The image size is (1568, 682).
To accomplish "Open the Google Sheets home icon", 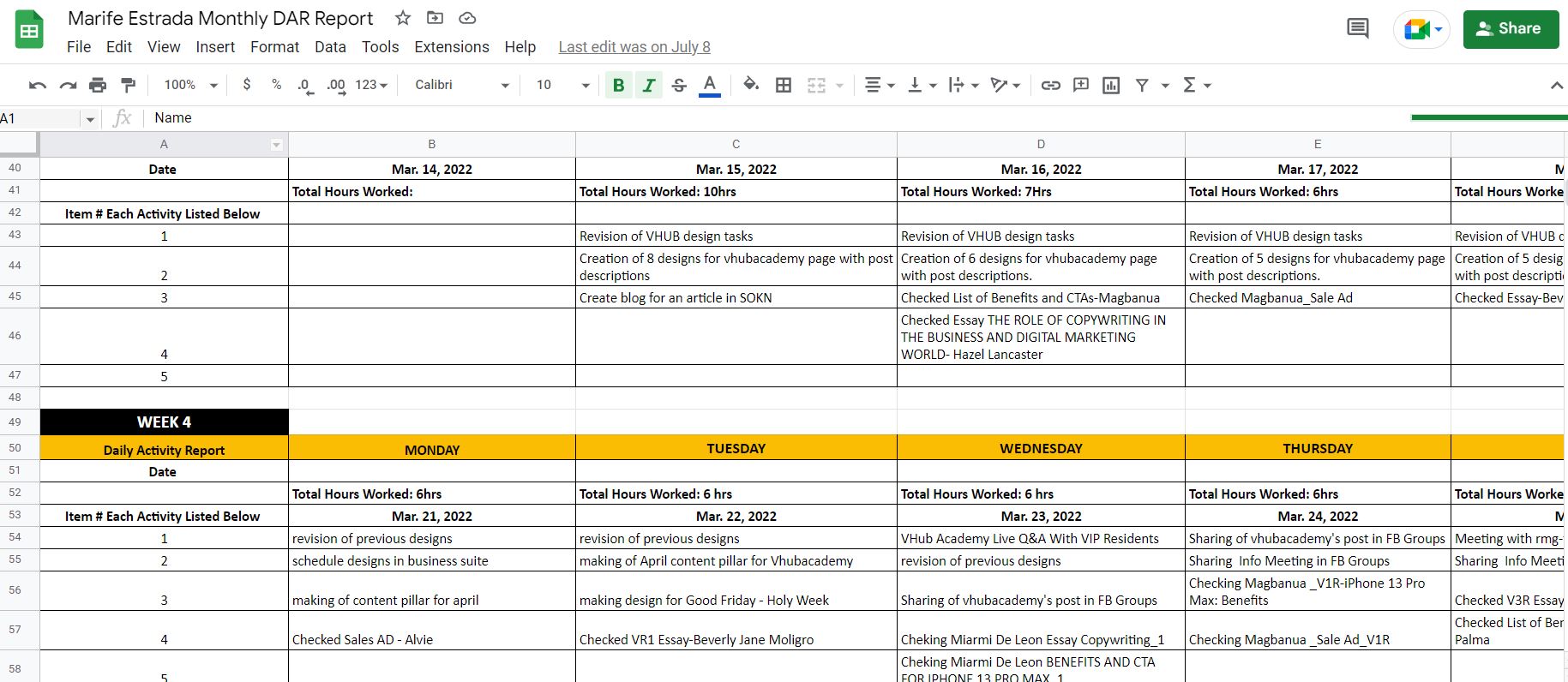I will coord(29,30).
